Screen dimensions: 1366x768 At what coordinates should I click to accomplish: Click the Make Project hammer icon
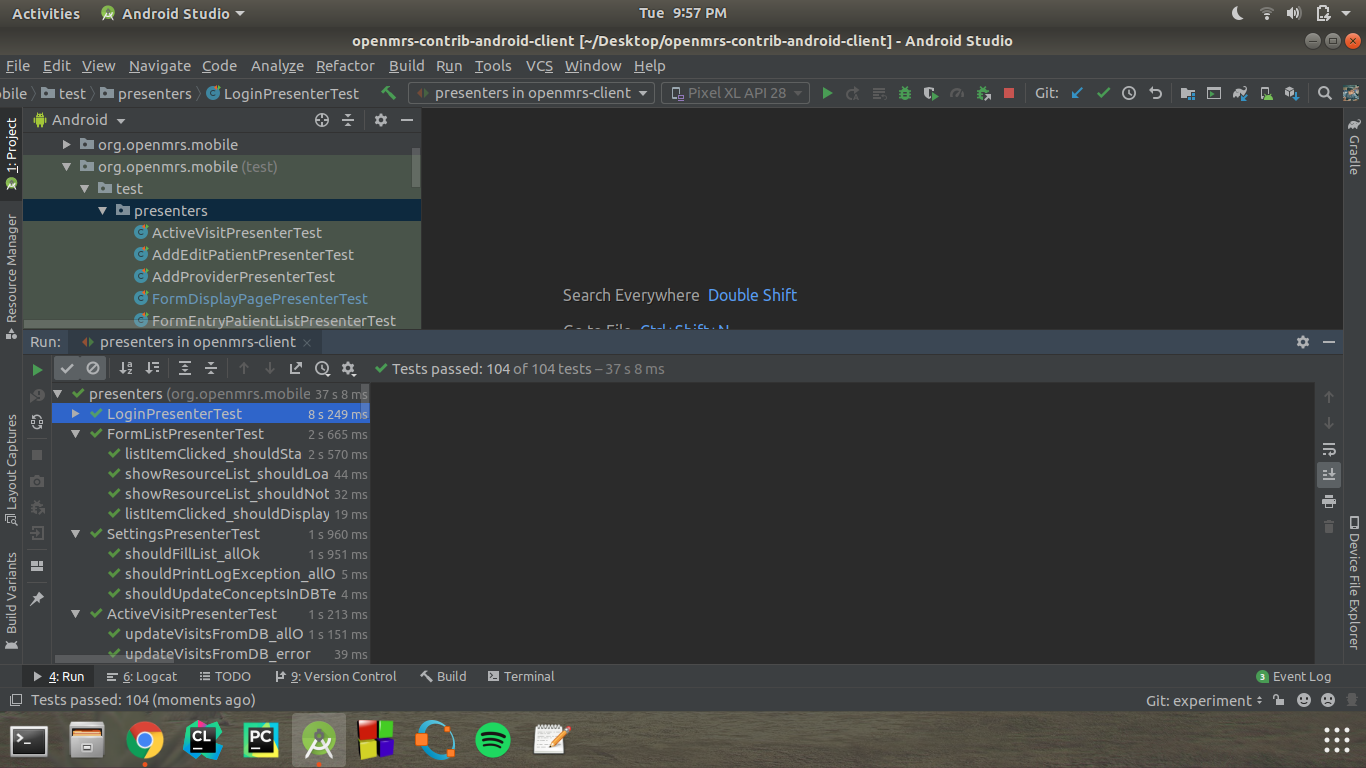click(x=389, y=93)
